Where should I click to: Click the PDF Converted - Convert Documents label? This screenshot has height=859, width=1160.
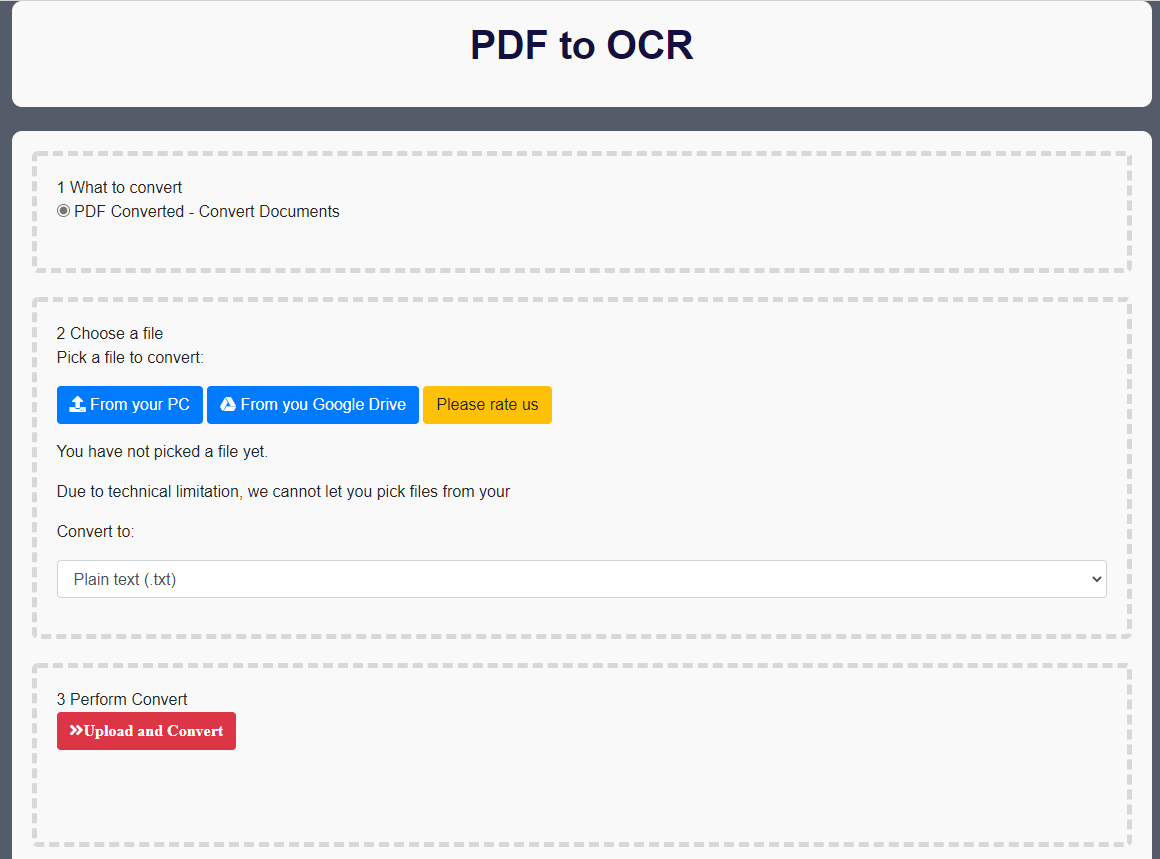pyautogui.click(x=206, y=212)
